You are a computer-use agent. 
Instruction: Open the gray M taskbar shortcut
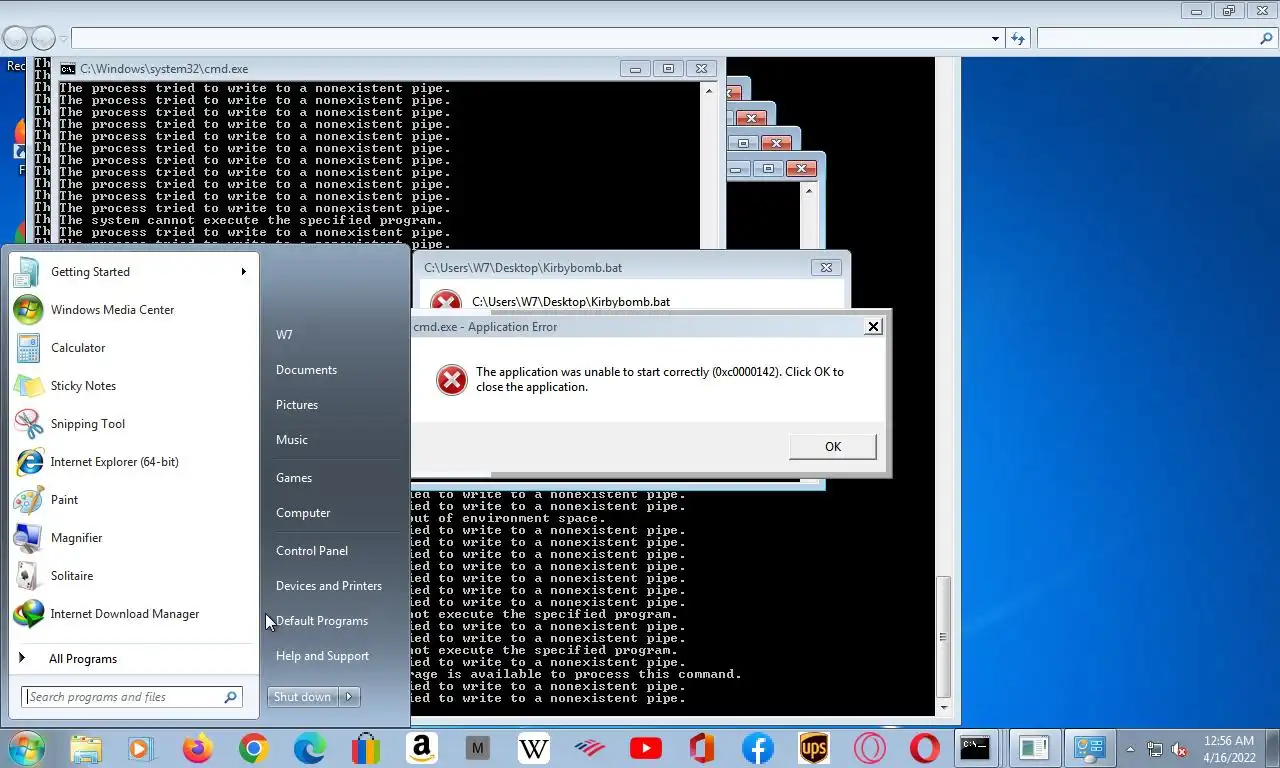click(477, 748)
